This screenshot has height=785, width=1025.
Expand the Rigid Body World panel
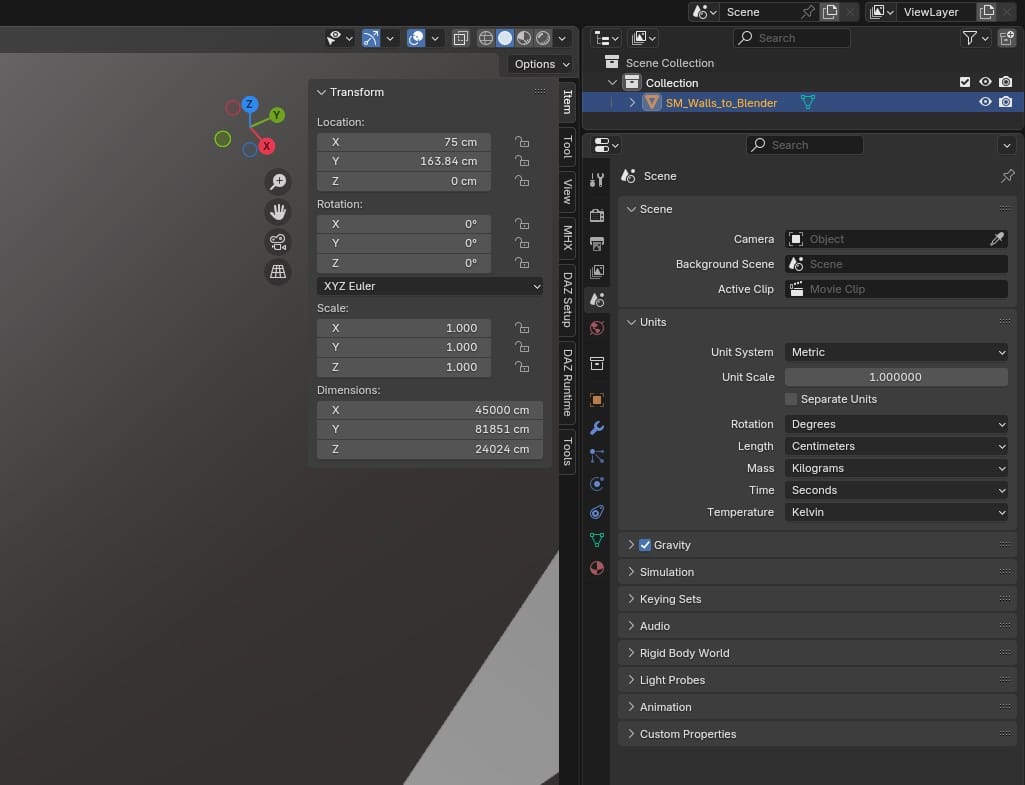tap(684, 653)
